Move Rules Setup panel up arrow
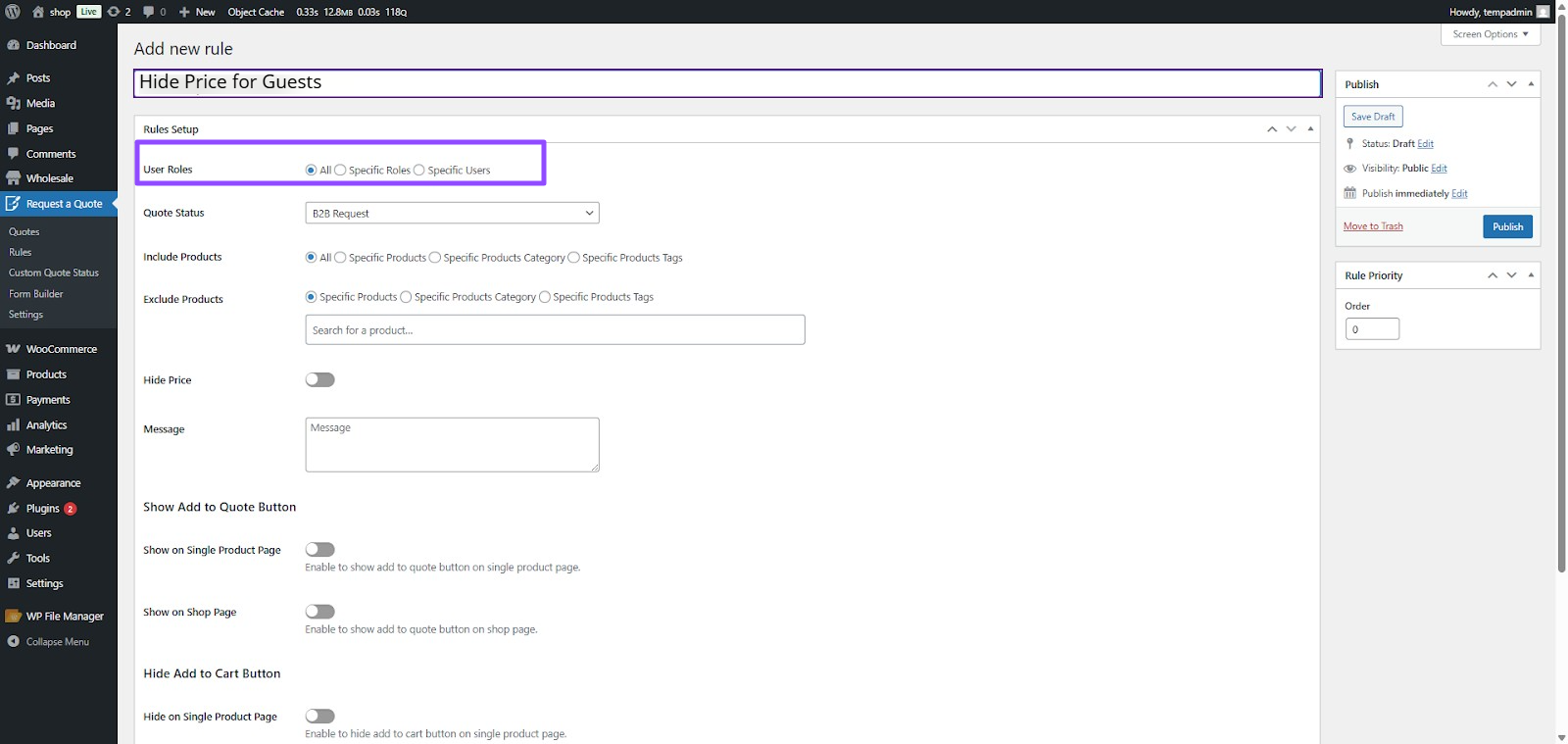1568x744 pixels. coord(1272,129)
